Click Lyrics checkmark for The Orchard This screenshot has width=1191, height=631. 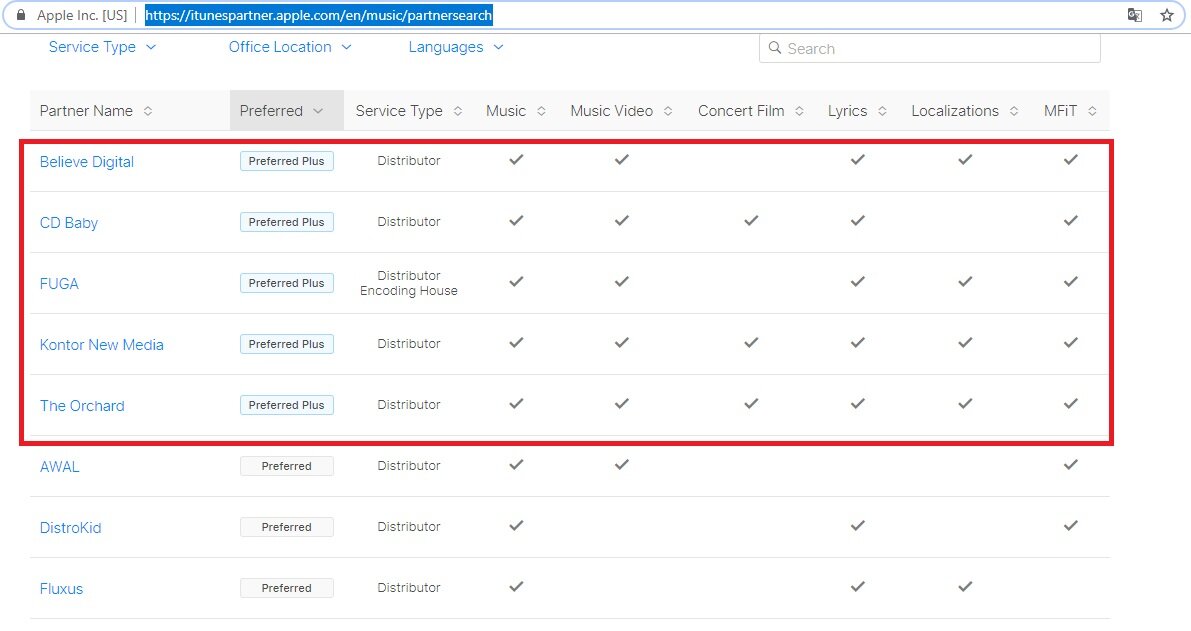pyautogui.click(x=858, y=403)
